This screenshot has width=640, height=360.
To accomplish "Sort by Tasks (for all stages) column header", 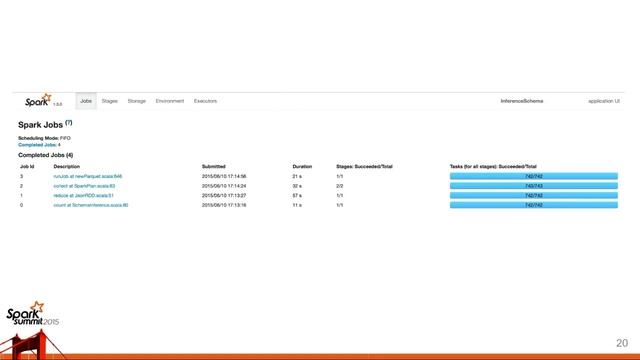I will [x=493, y=167].
